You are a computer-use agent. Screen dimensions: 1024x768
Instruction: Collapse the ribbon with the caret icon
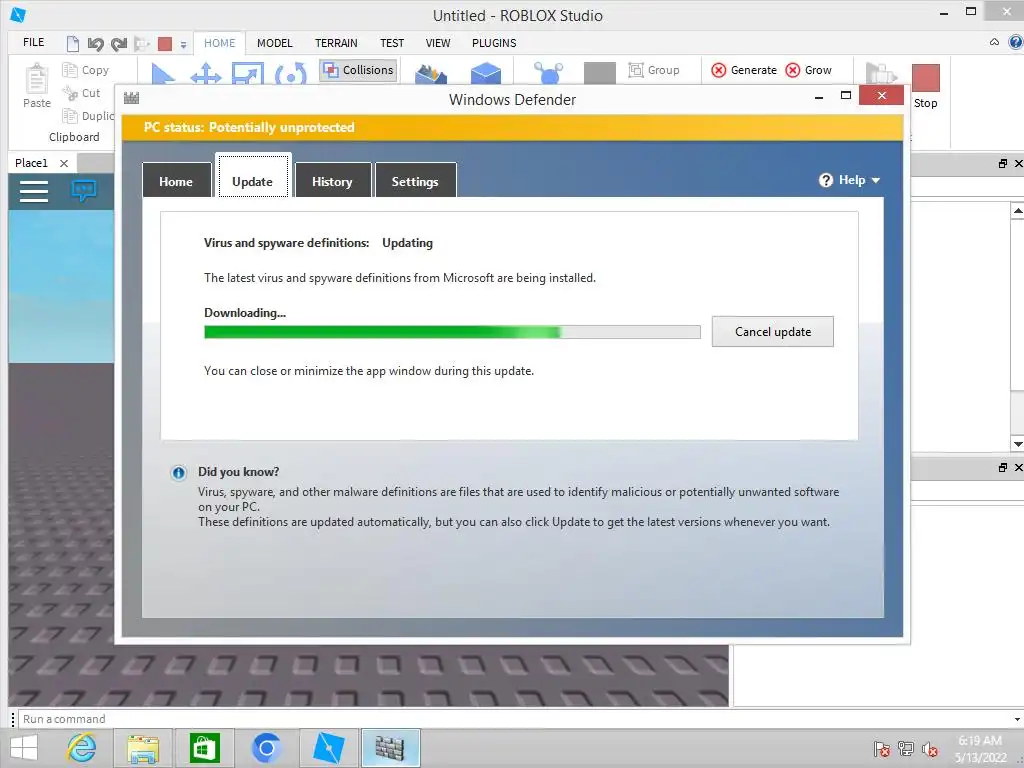pos(994,42)
